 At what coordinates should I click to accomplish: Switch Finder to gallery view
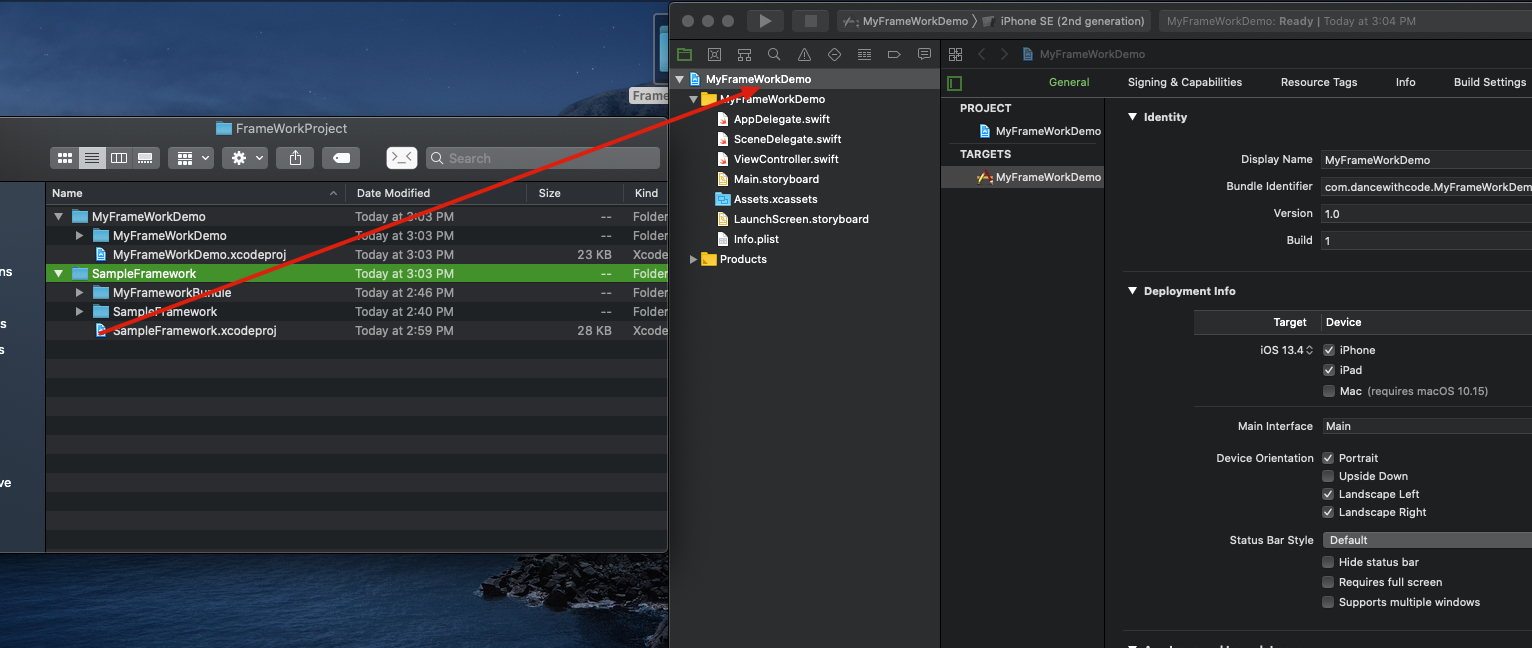(145, 158)
